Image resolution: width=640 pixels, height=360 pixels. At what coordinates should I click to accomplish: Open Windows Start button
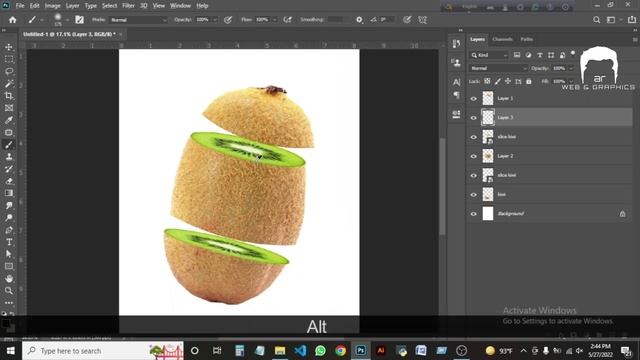coord(11,351)
